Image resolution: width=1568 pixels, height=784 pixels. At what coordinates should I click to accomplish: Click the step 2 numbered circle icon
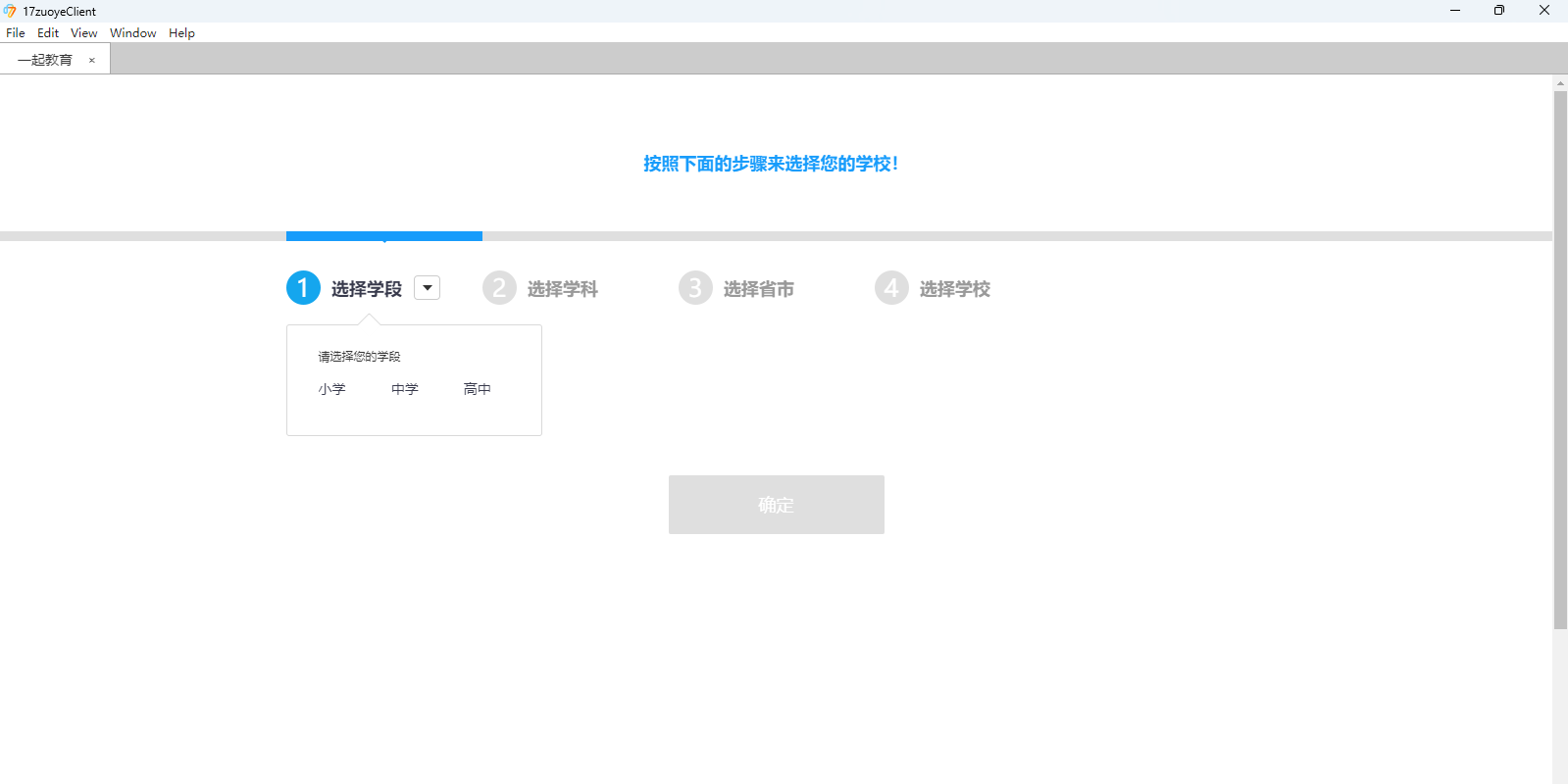pos(499,288)
